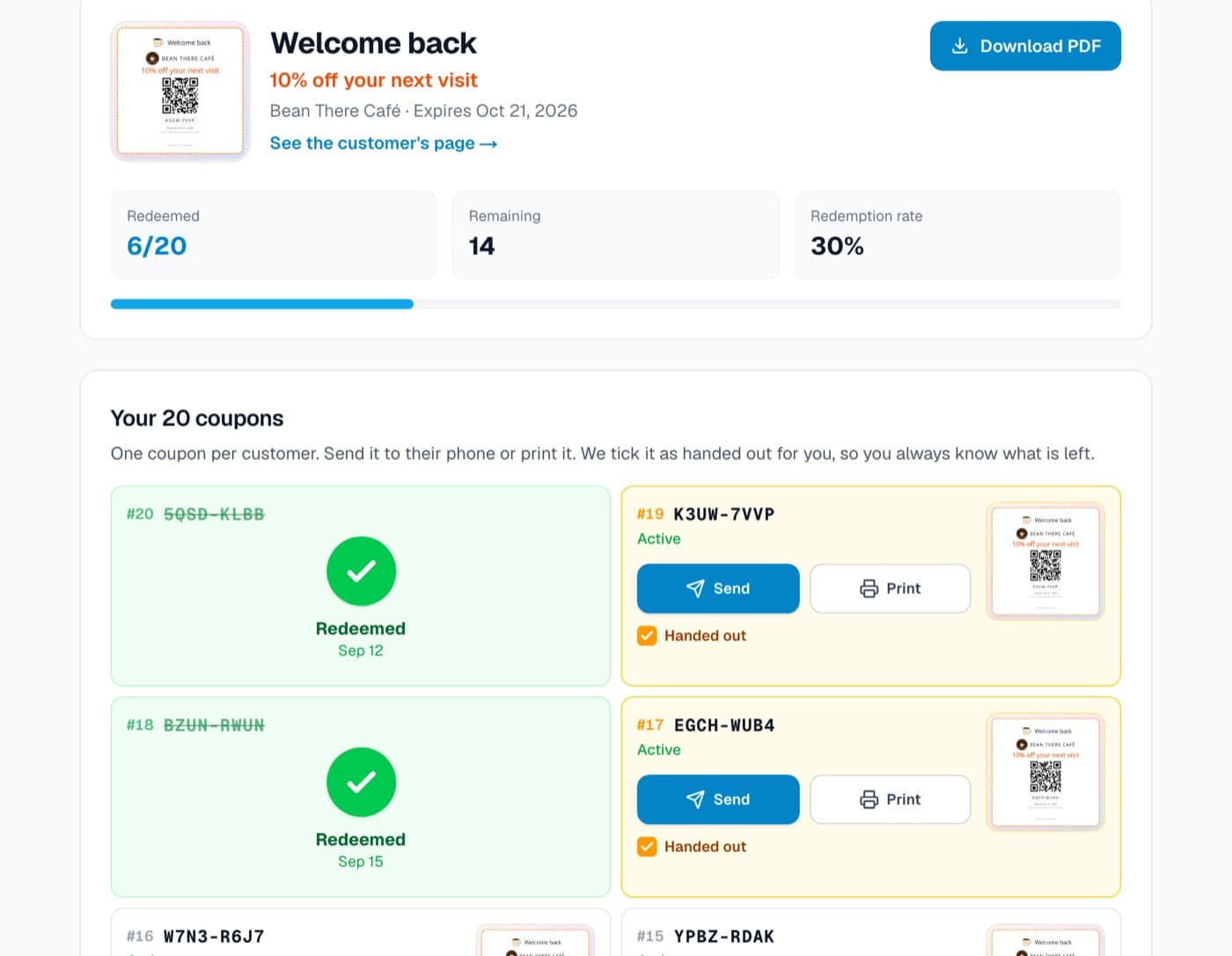This screenshot has height=956, width=1232.
Task: Click the Redemption rate 30% stat
Action: point(957,234)
